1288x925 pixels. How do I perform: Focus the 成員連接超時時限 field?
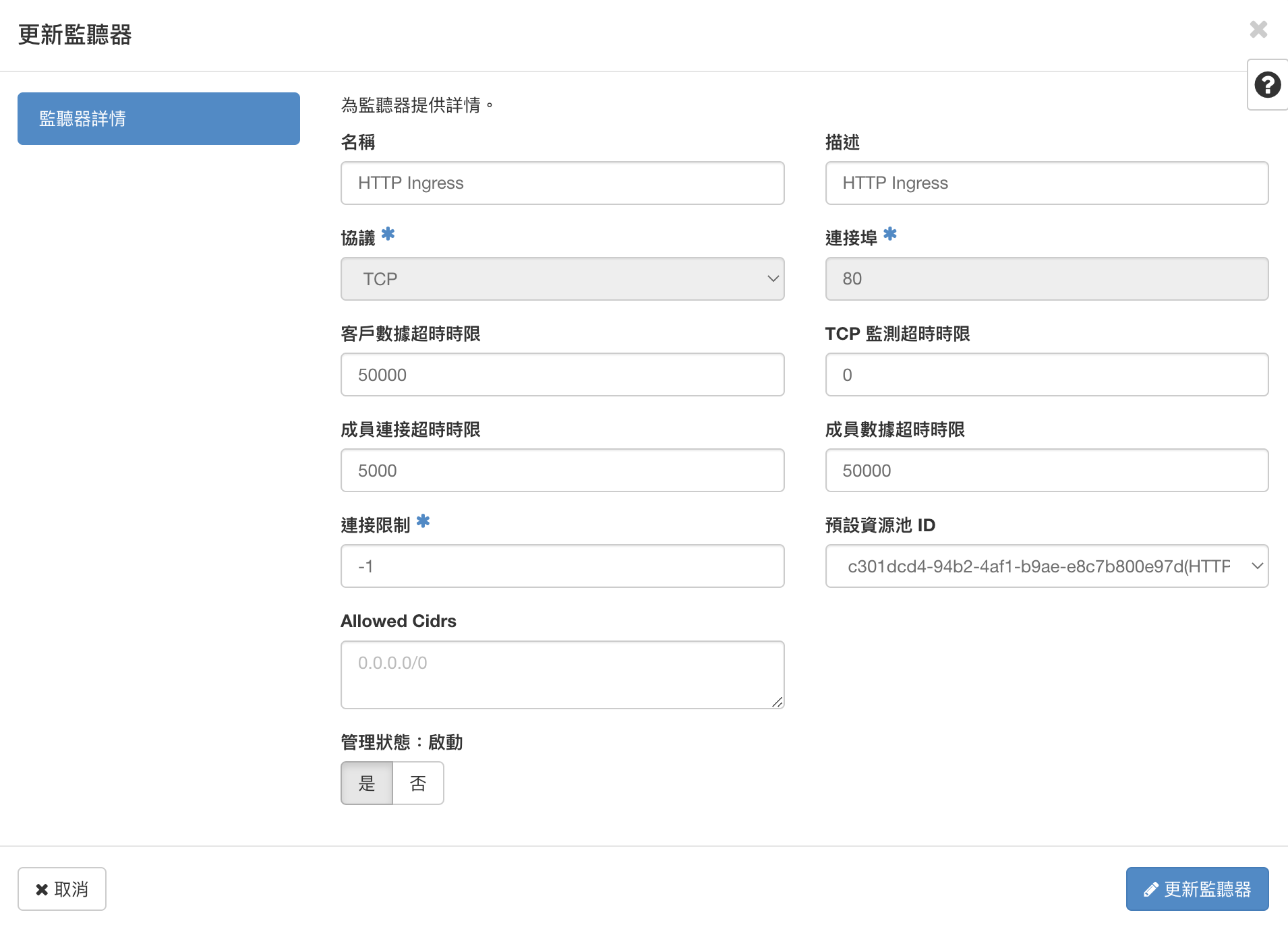[562, 470]
